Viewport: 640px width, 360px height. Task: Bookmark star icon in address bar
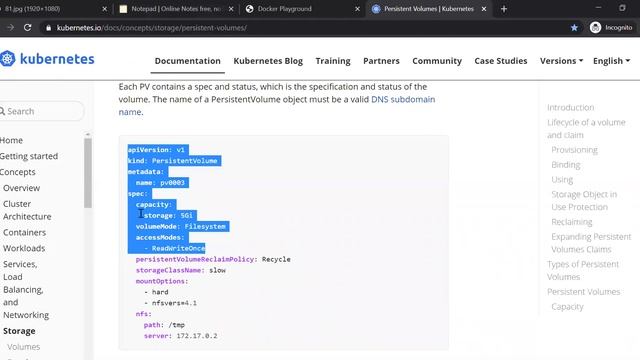point(574,28)
